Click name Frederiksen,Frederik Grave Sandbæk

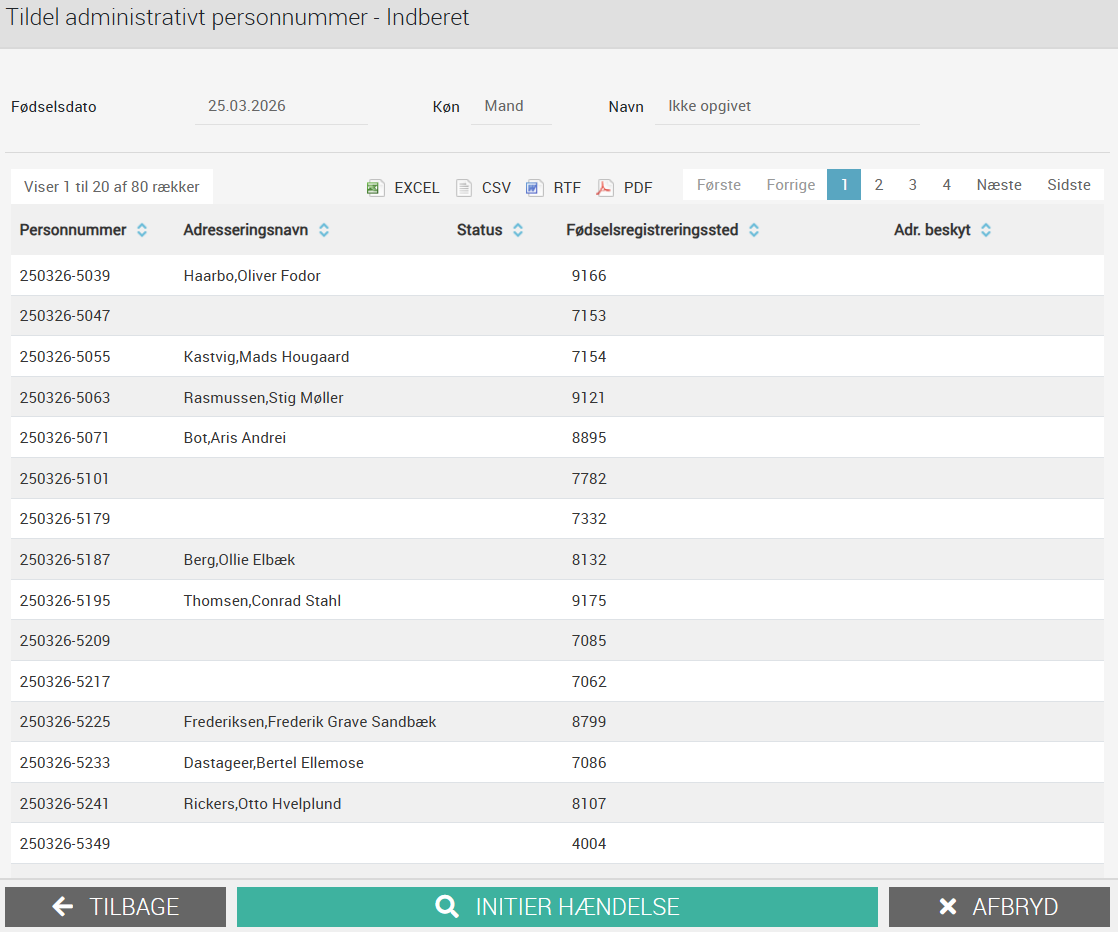click(309, 722)
